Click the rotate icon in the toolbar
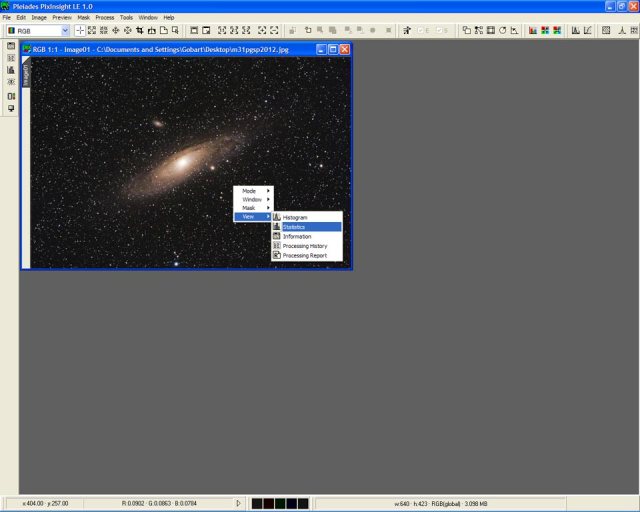This screenshot has height=512, width=640. [501, 31]
